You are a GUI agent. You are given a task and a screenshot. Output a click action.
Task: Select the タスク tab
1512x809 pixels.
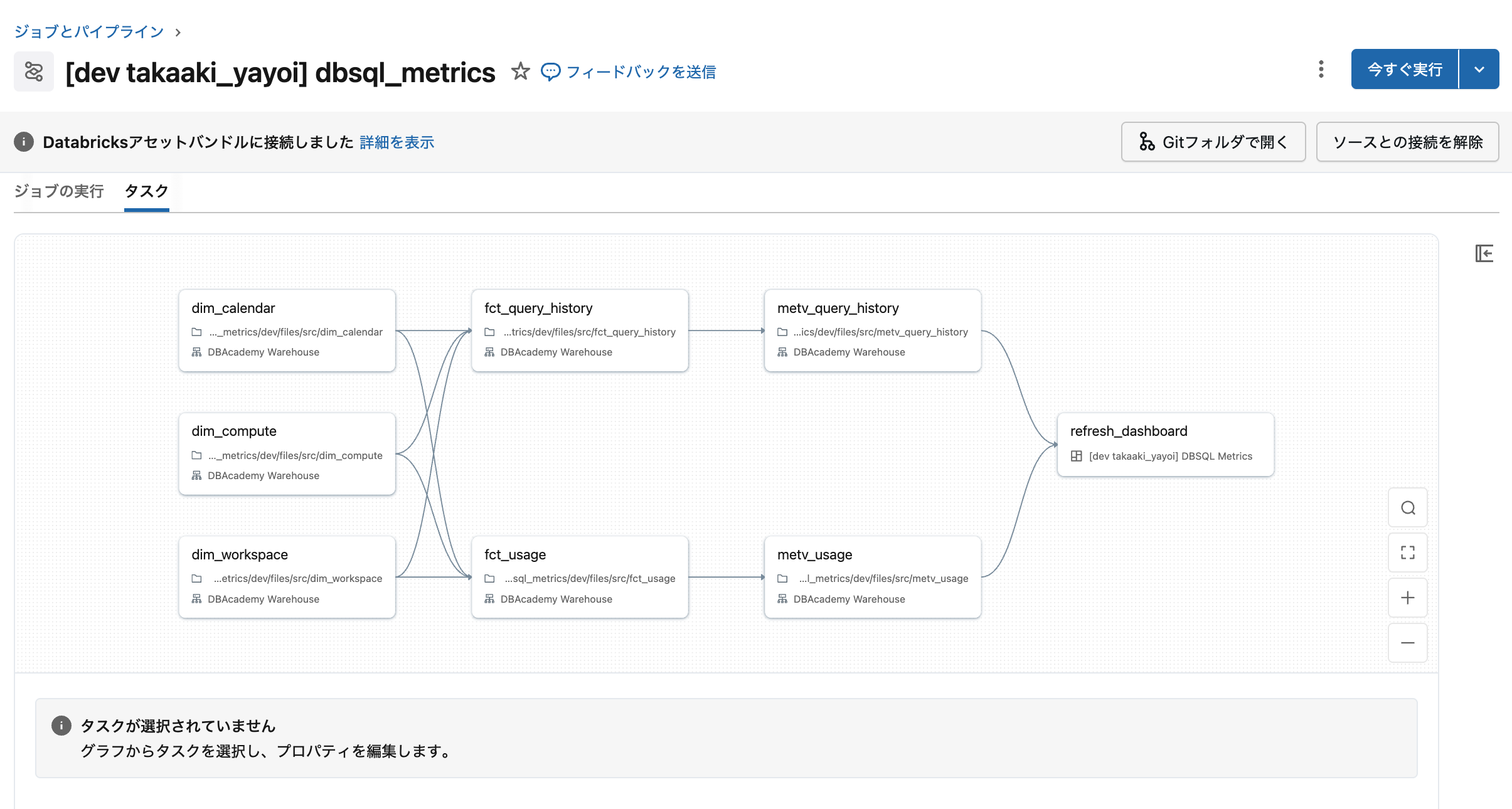click(x=146, y=191)
